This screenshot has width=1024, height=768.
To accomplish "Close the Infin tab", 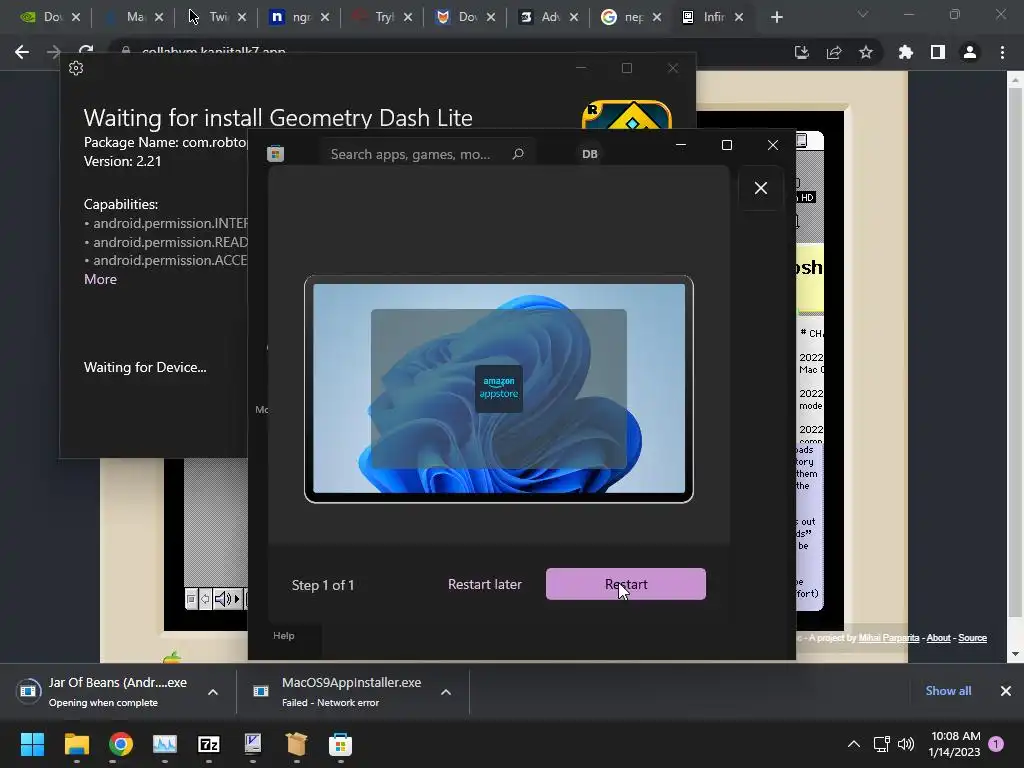I will (739, 17).
